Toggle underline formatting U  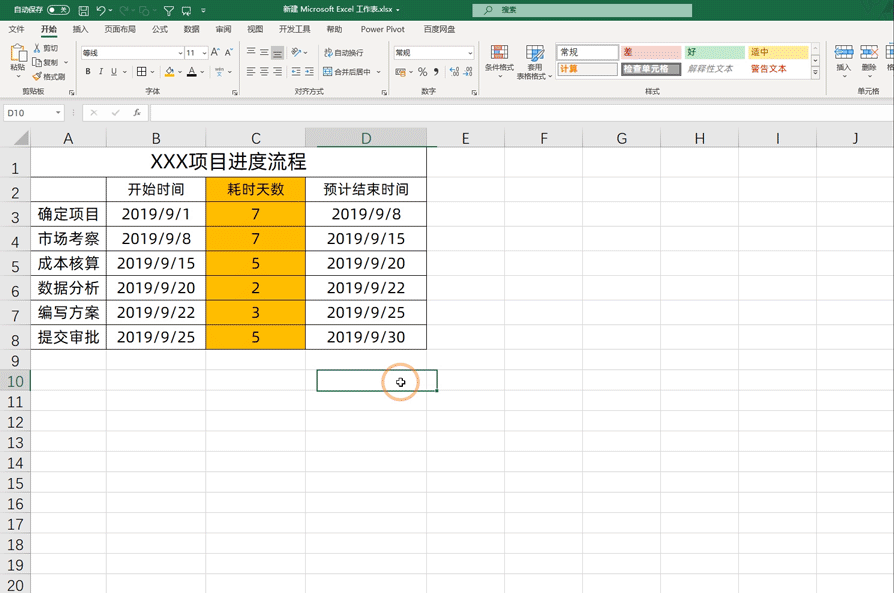pyautogui.click(x=114, y=71)
